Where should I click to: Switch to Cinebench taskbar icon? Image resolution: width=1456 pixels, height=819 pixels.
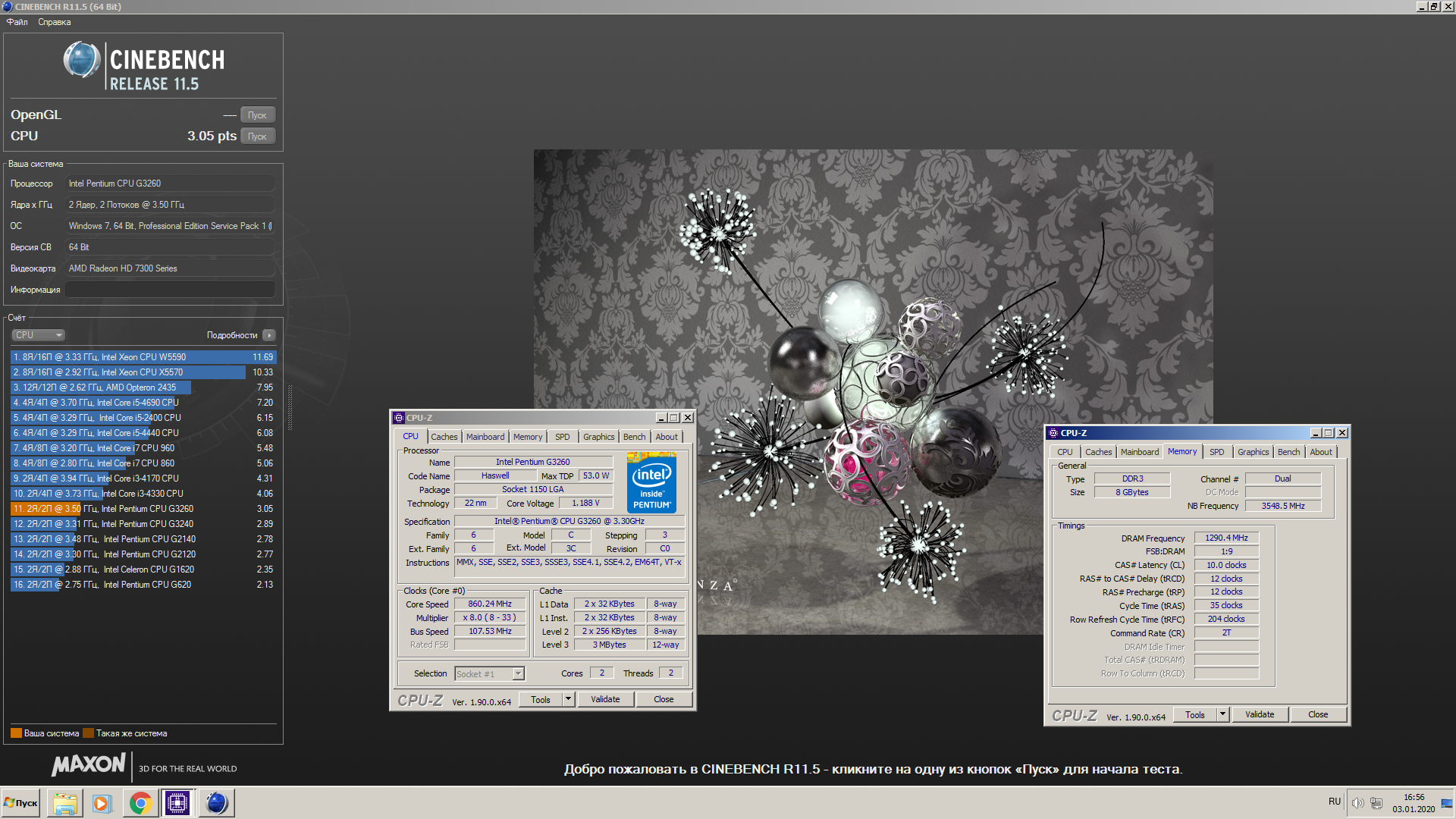coord(217,803)
